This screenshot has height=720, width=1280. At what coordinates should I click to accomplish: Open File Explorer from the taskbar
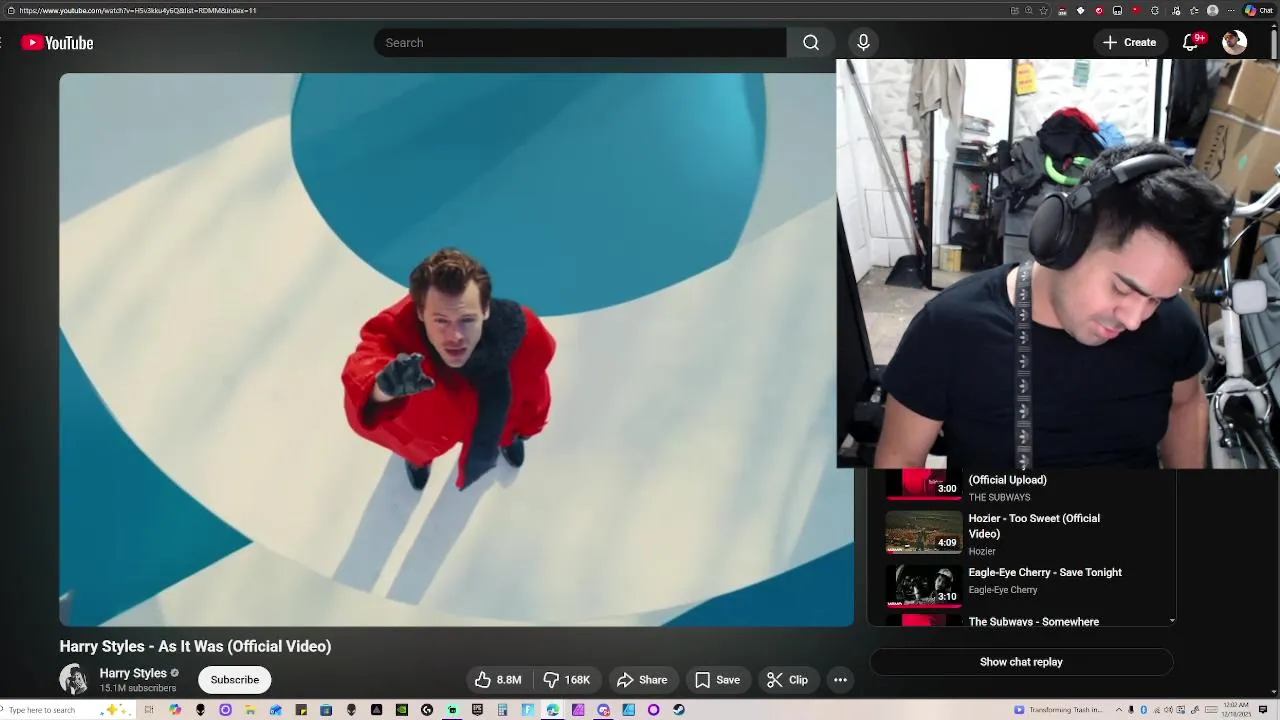pyautogui.click(x=250, y=710)
